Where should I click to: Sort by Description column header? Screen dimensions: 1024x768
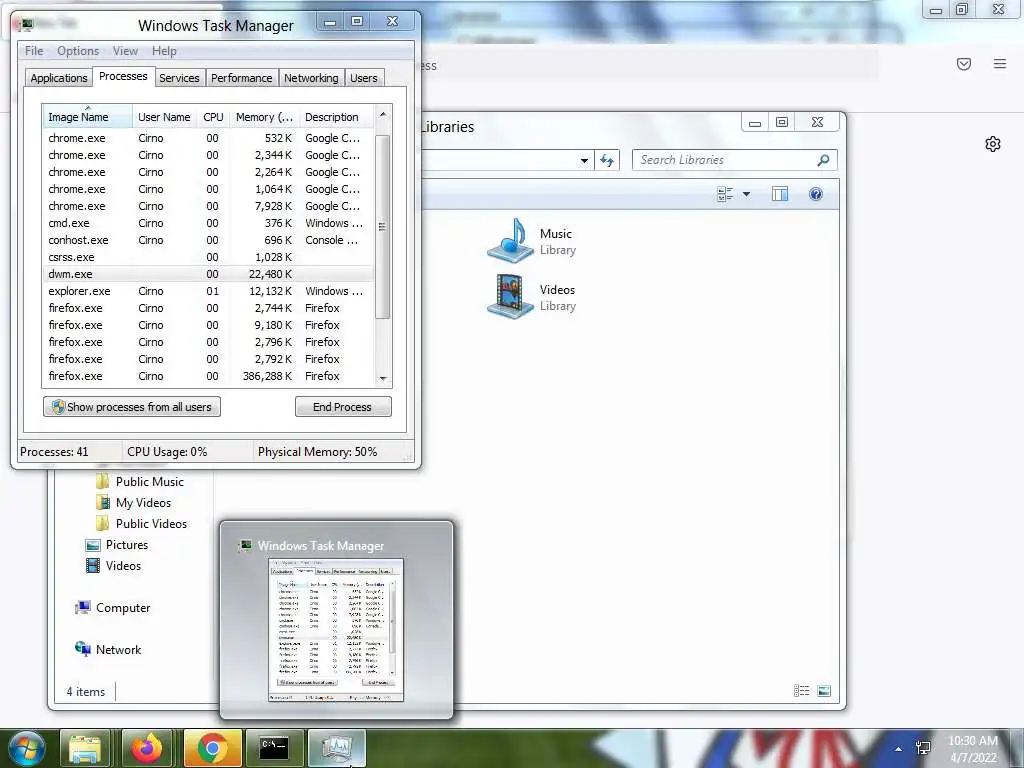[336, 117]
